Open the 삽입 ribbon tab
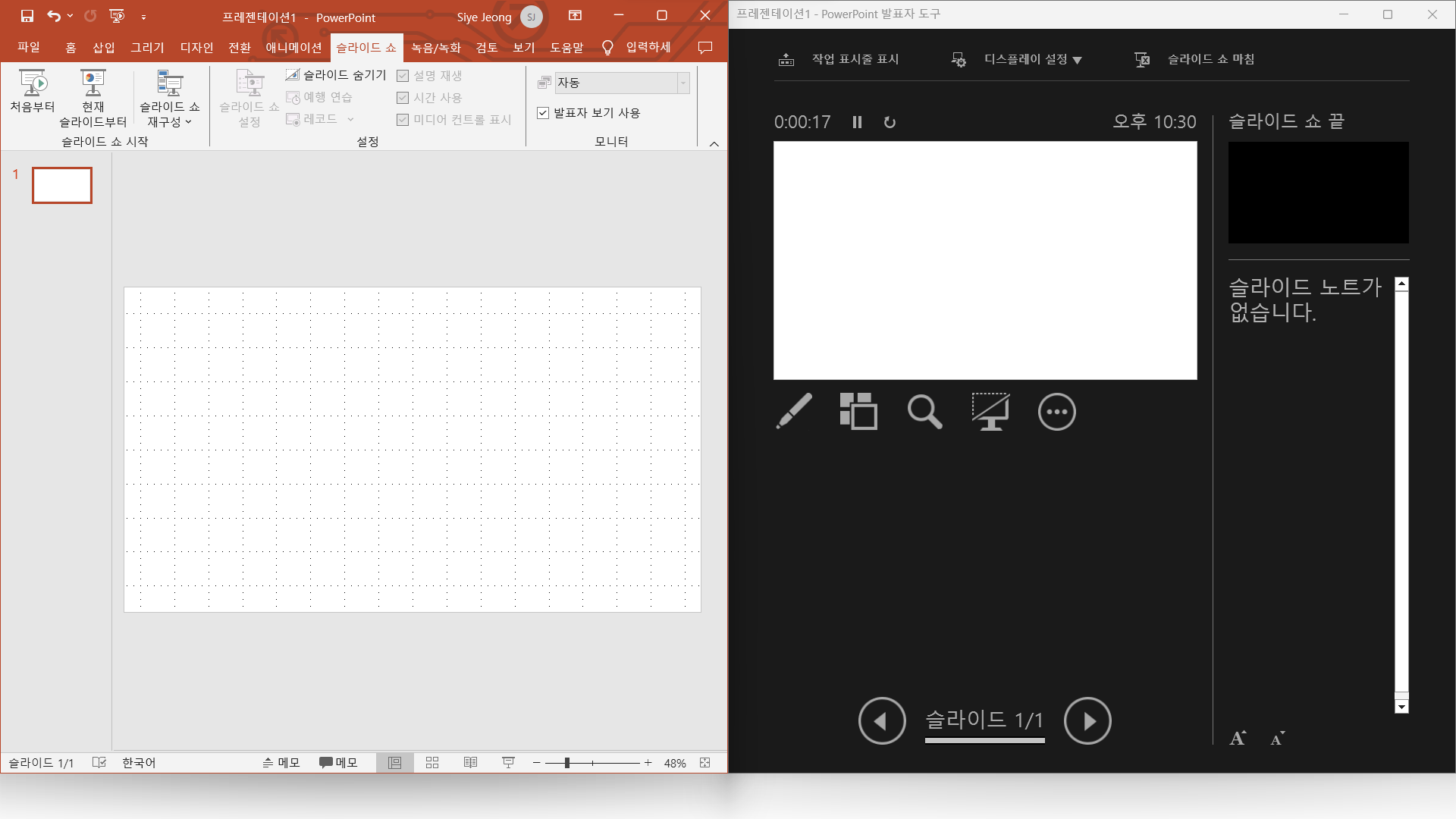Image resolution: width=1456 pixels, height=819 pixels. (x=104, y=47)
